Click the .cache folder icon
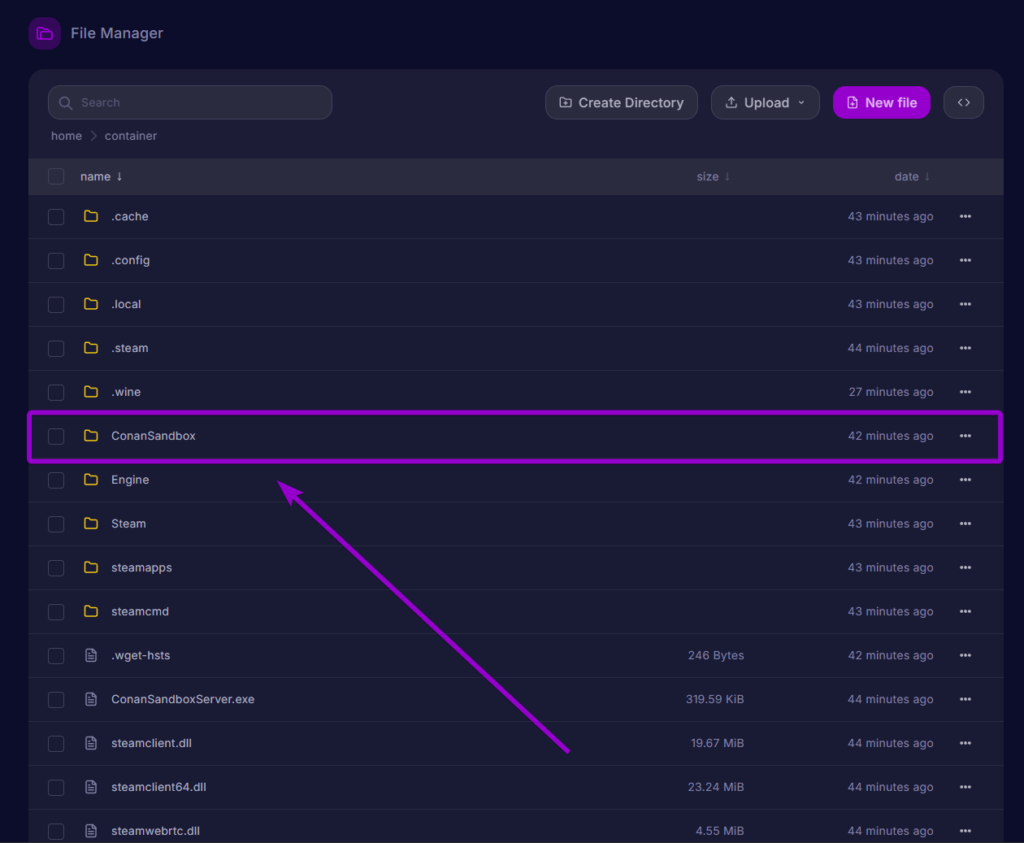The image size is (1024, 843). point(91,216)
